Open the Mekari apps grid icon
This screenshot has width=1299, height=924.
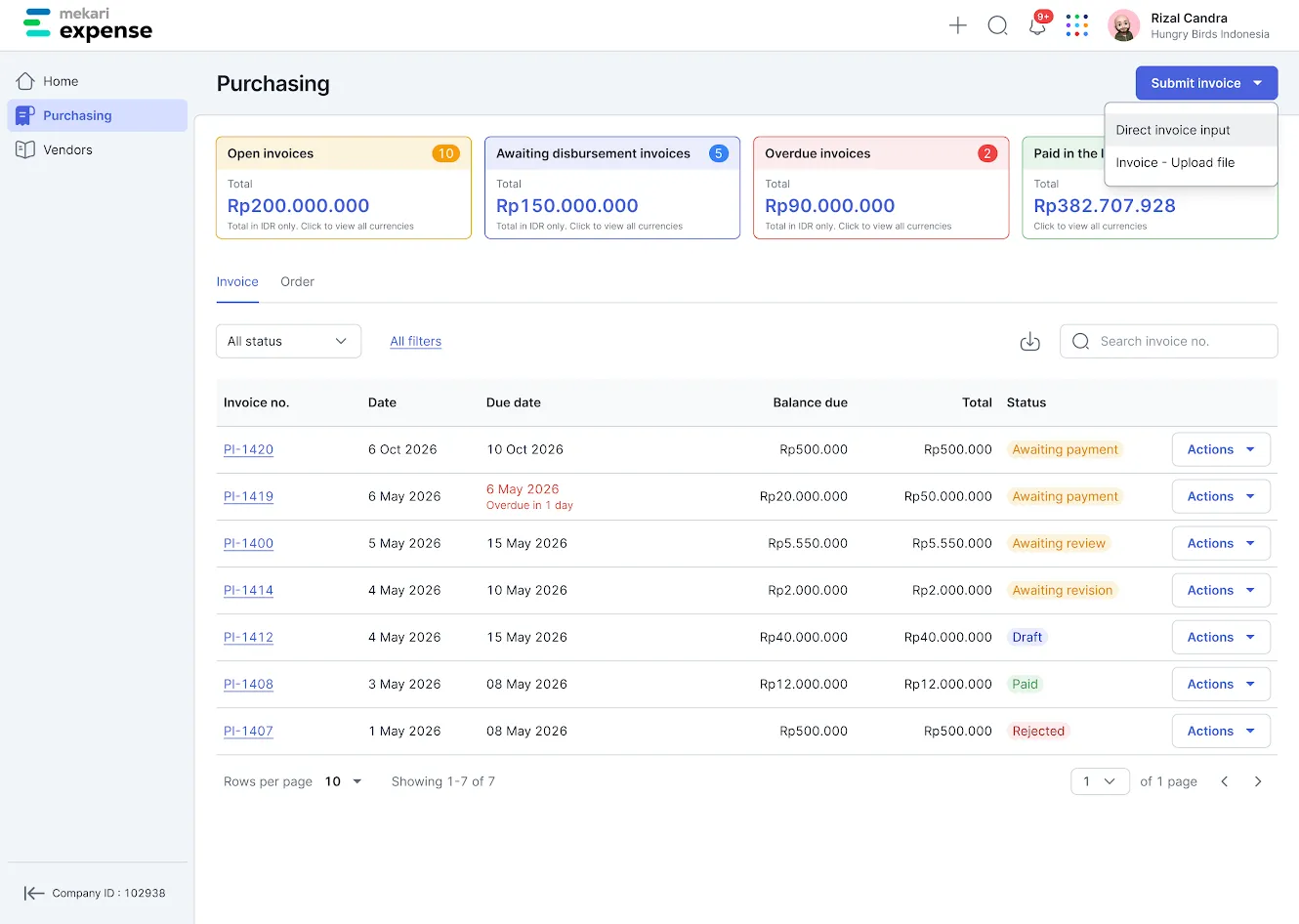pyautogui.click(x=1076, y=25)
